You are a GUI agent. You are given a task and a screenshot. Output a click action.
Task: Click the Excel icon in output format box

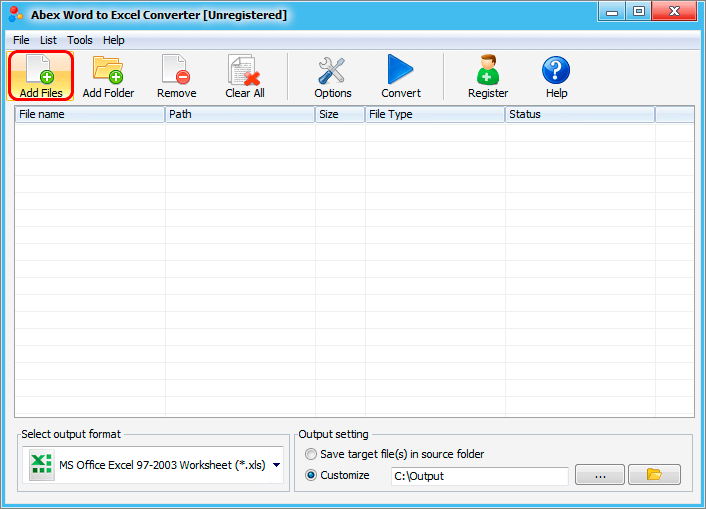41,465
